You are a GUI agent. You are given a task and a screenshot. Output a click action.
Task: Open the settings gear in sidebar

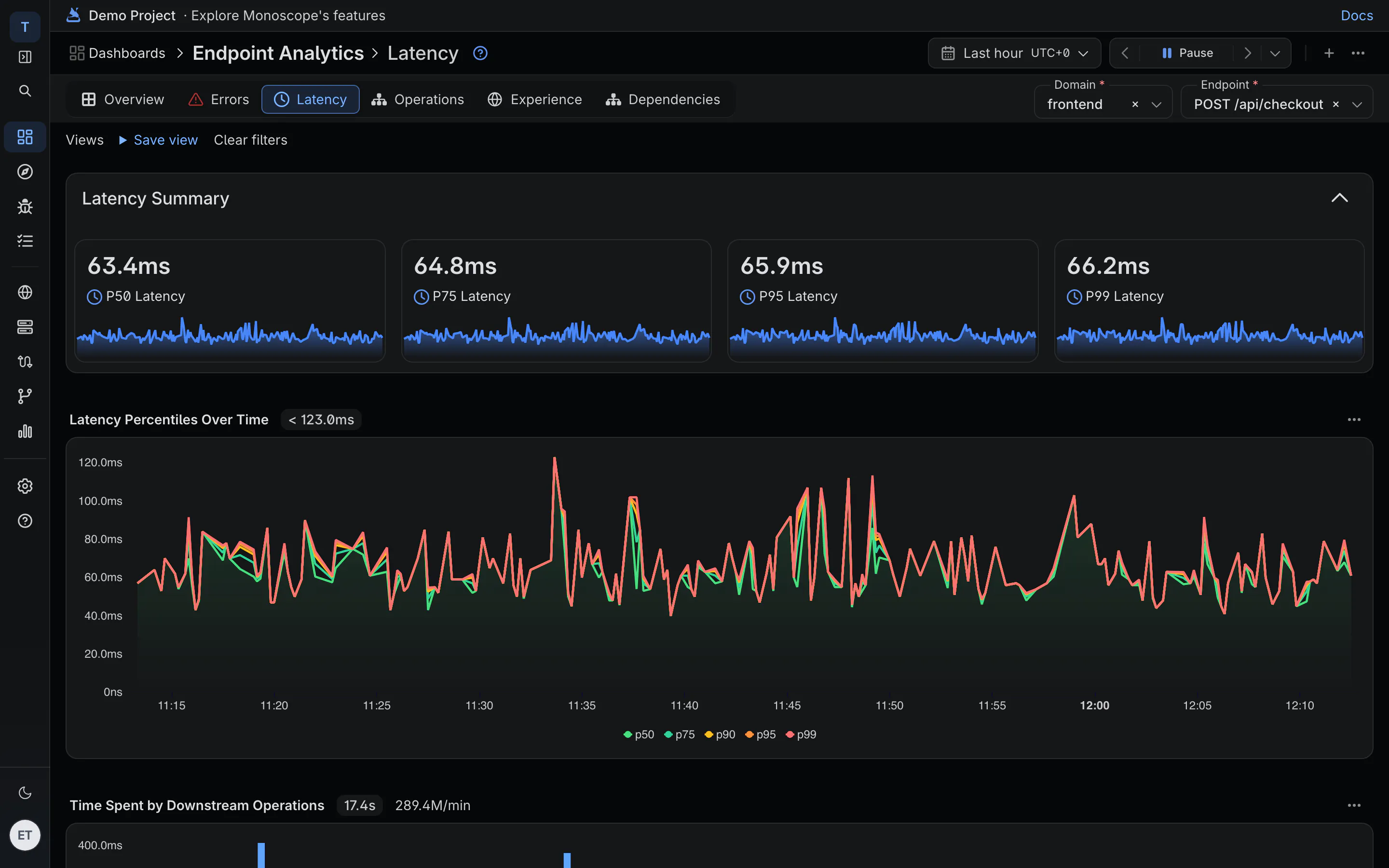(25, 486)
